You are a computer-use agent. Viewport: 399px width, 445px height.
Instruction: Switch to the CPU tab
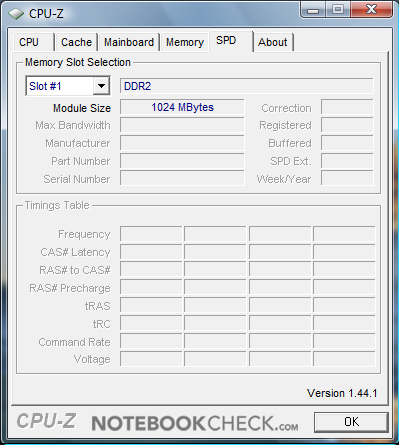click(x=29, y=42)
